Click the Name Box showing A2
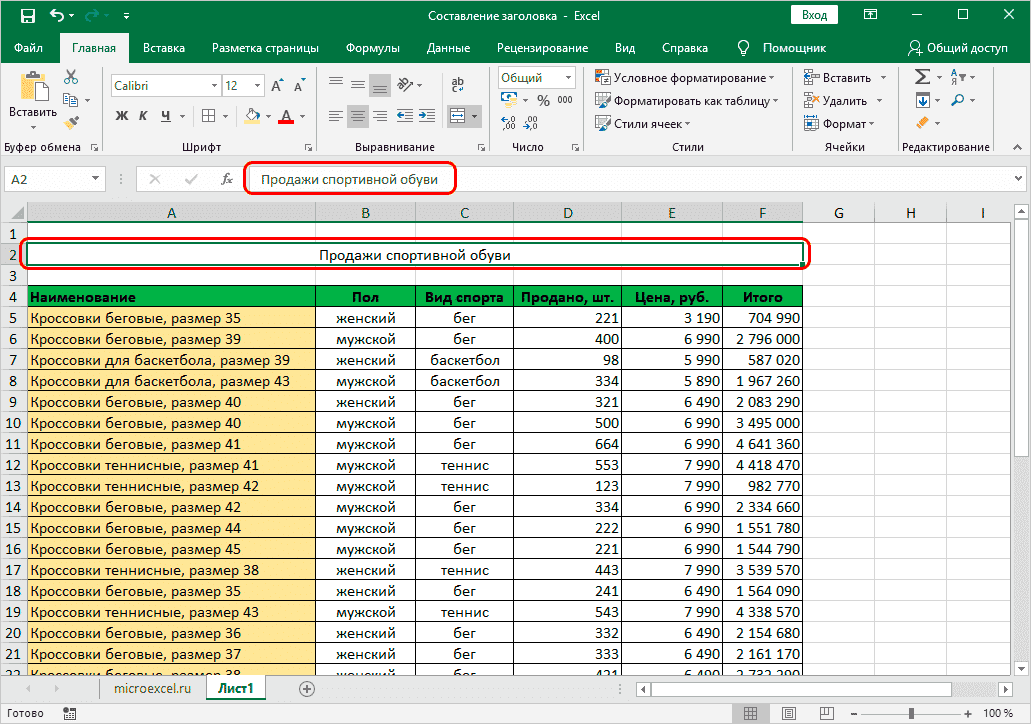This screenshot has height=724, width=1031. point(46,179)
